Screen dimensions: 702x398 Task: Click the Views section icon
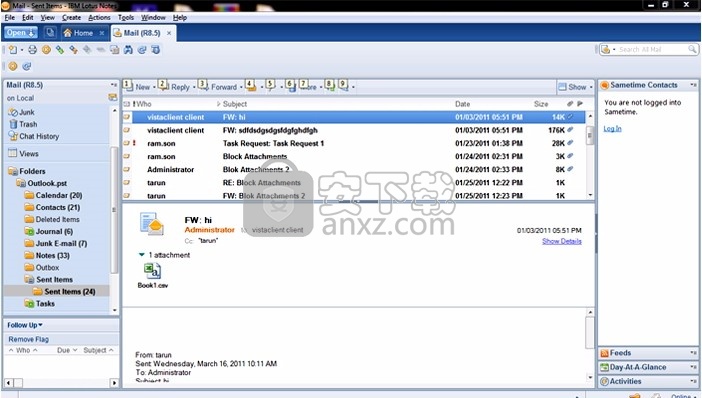point(13,153)
